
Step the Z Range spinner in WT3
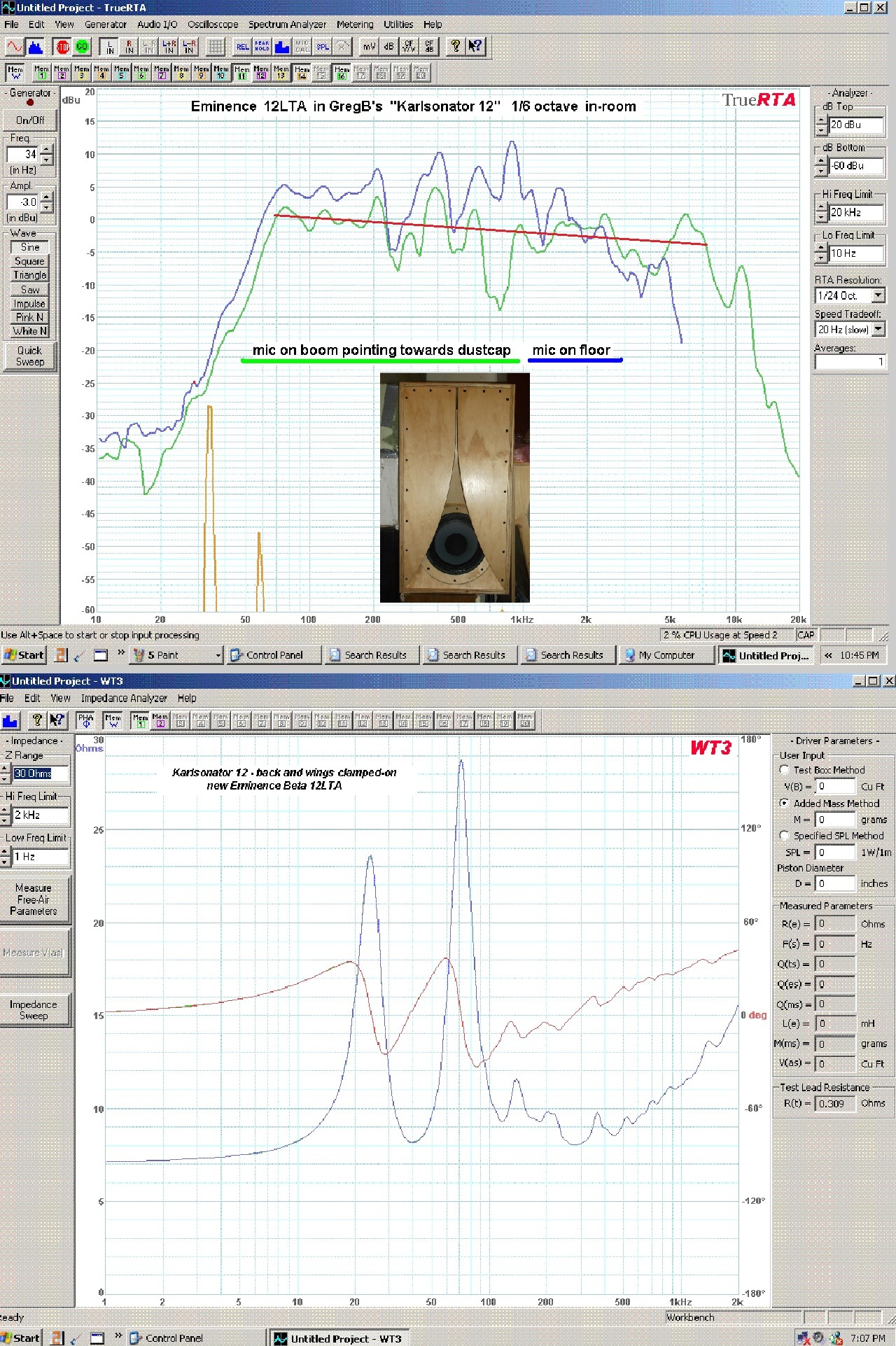coord(6,773)
